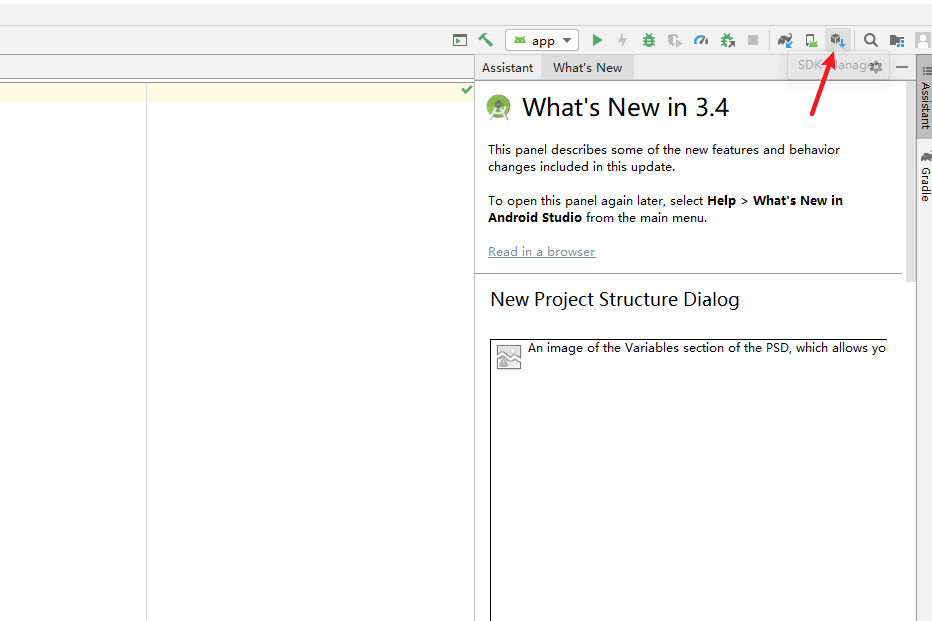Open the Project Structure icon
Image resolution: width=932 pixels, height=621 pixels.
(897, 40)
